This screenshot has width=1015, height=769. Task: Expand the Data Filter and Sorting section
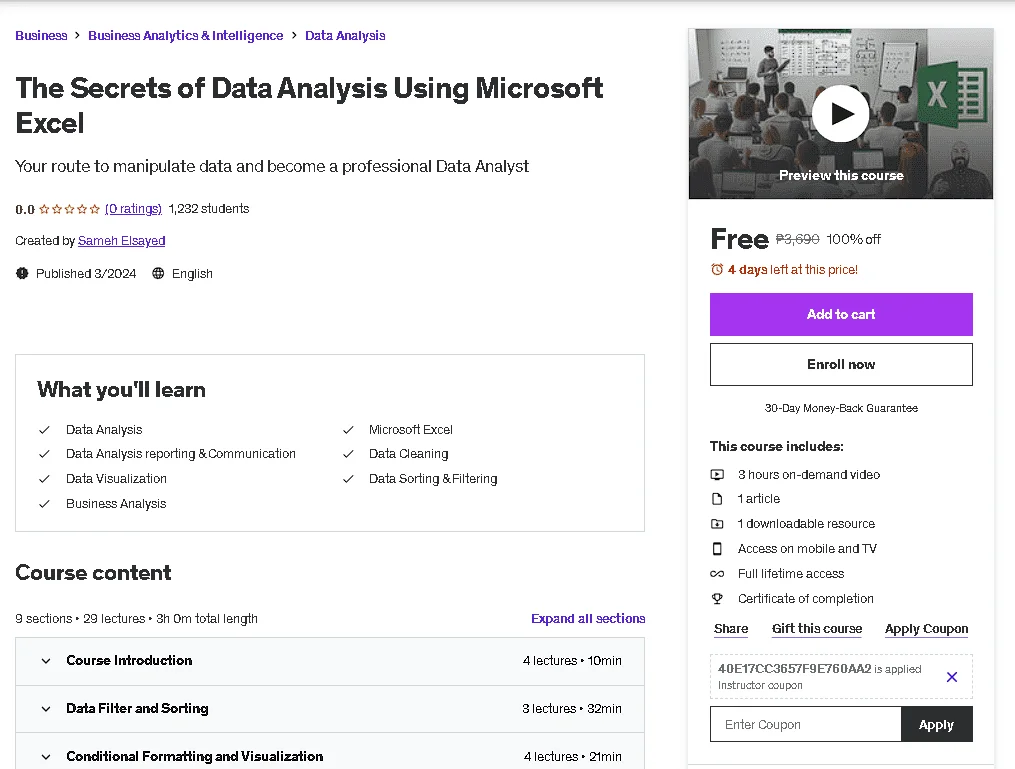(x=330, y=709)
